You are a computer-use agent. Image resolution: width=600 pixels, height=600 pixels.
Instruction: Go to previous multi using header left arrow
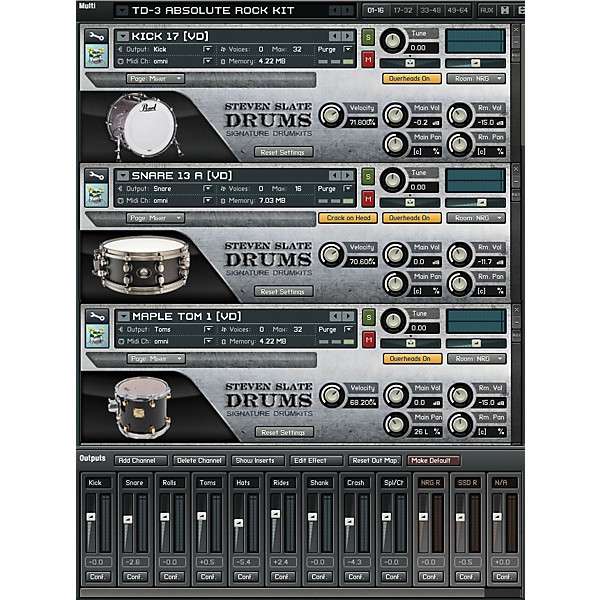(334, 10)
